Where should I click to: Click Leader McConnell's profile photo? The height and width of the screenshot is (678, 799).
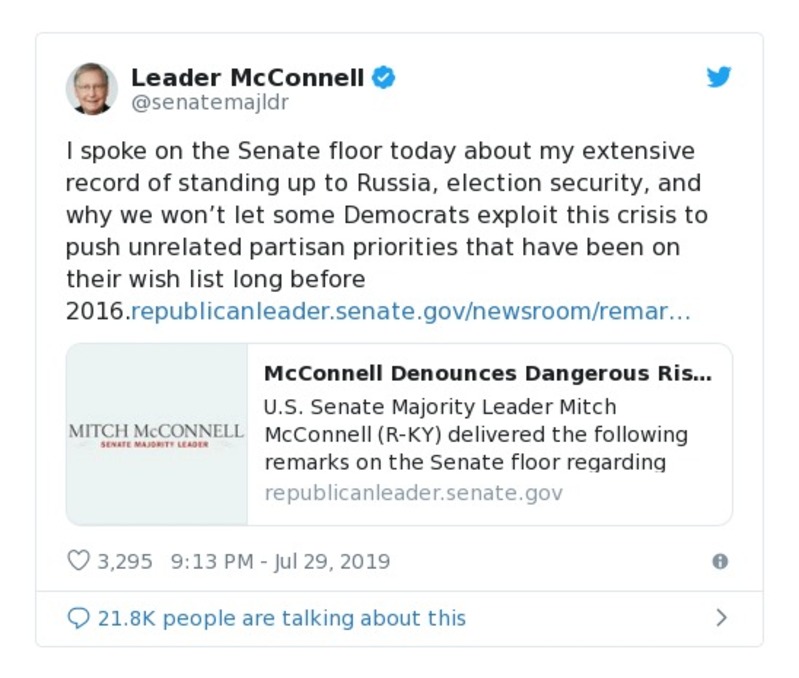tap(91, 88)
